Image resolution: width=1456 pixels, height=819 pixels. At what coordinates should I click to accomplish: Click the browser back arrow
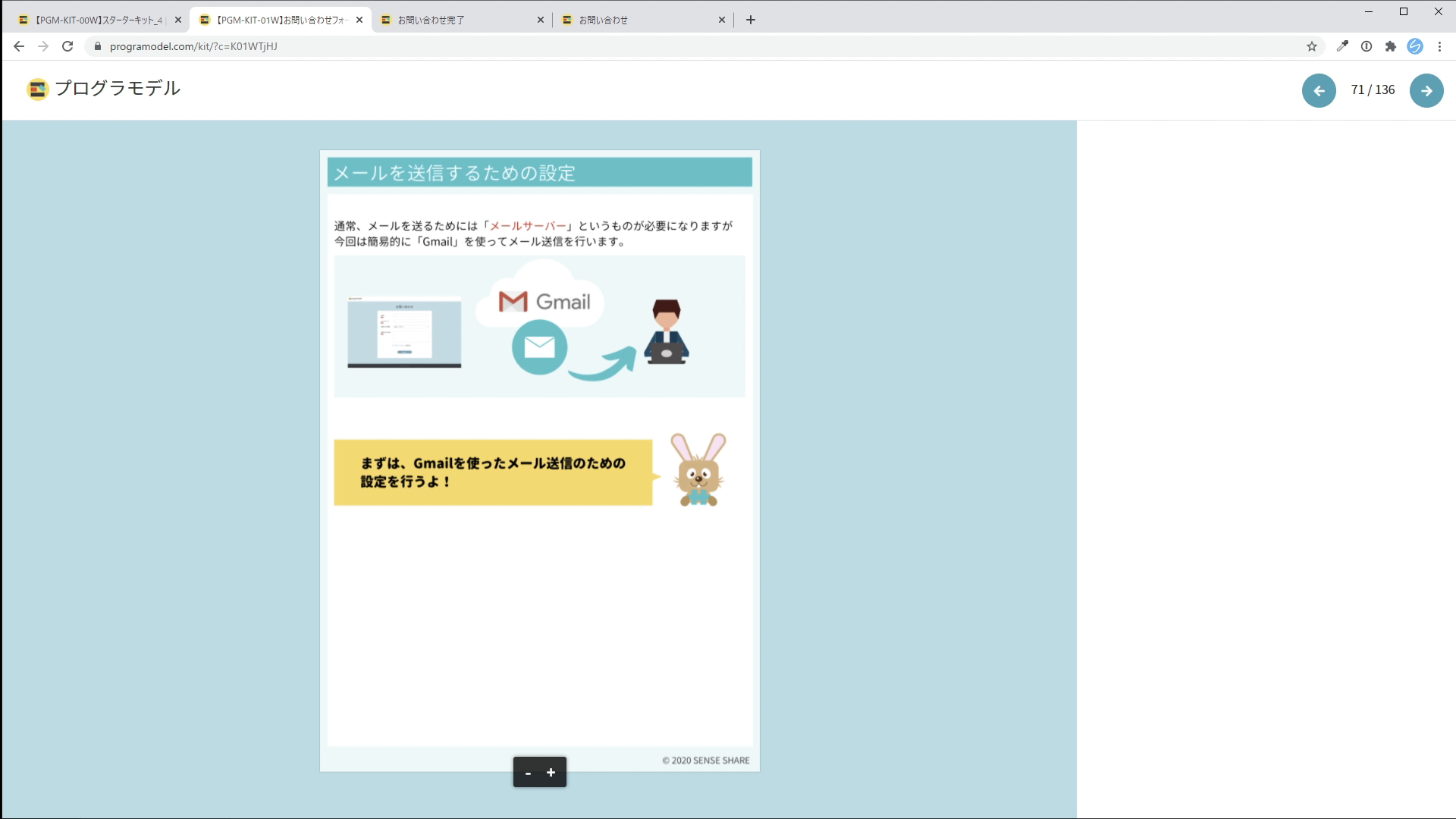(x=19, y=46)
